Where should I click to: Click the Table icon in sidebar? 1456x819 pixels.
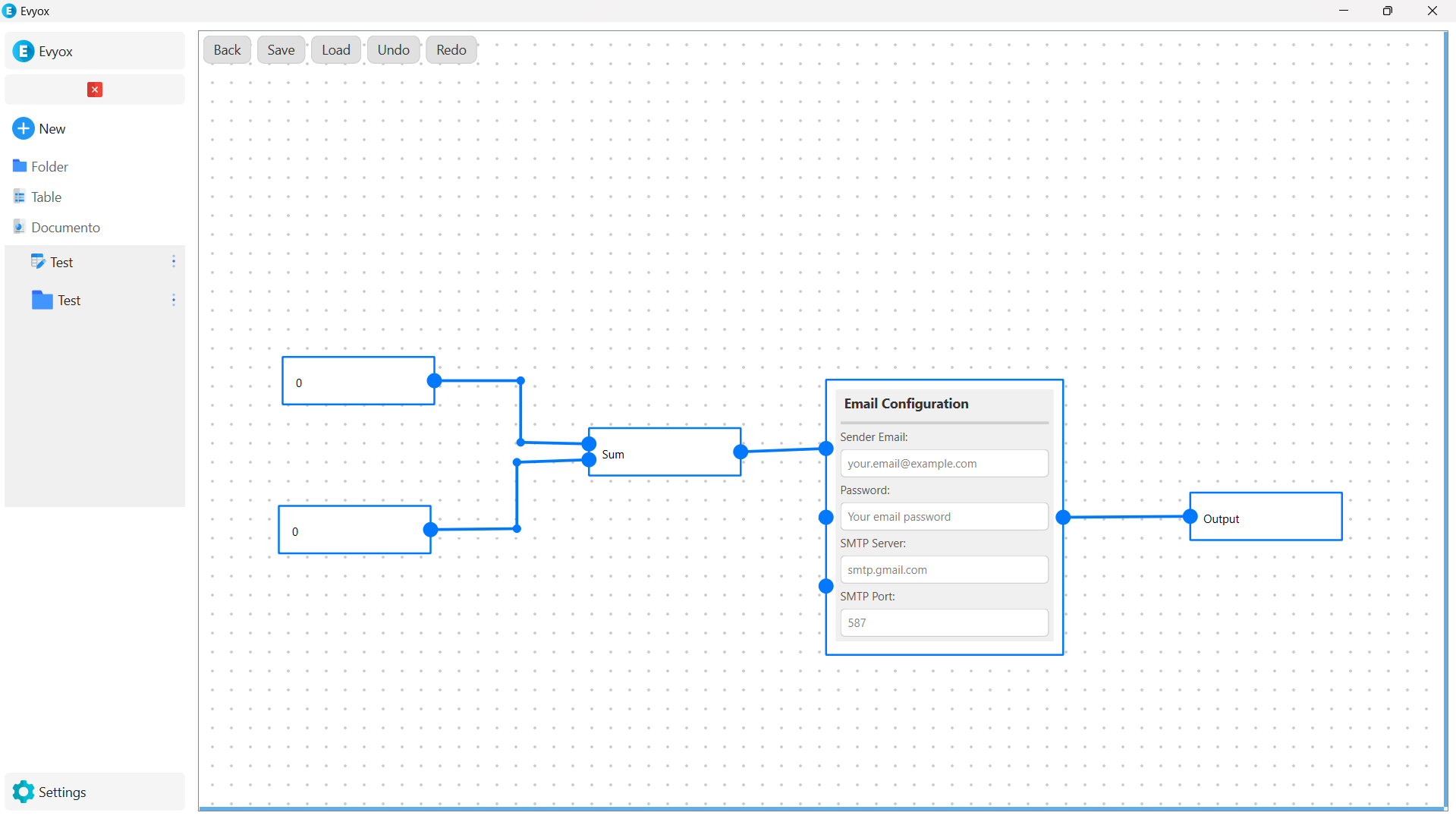pyautogui.click(x=20, y=197)
